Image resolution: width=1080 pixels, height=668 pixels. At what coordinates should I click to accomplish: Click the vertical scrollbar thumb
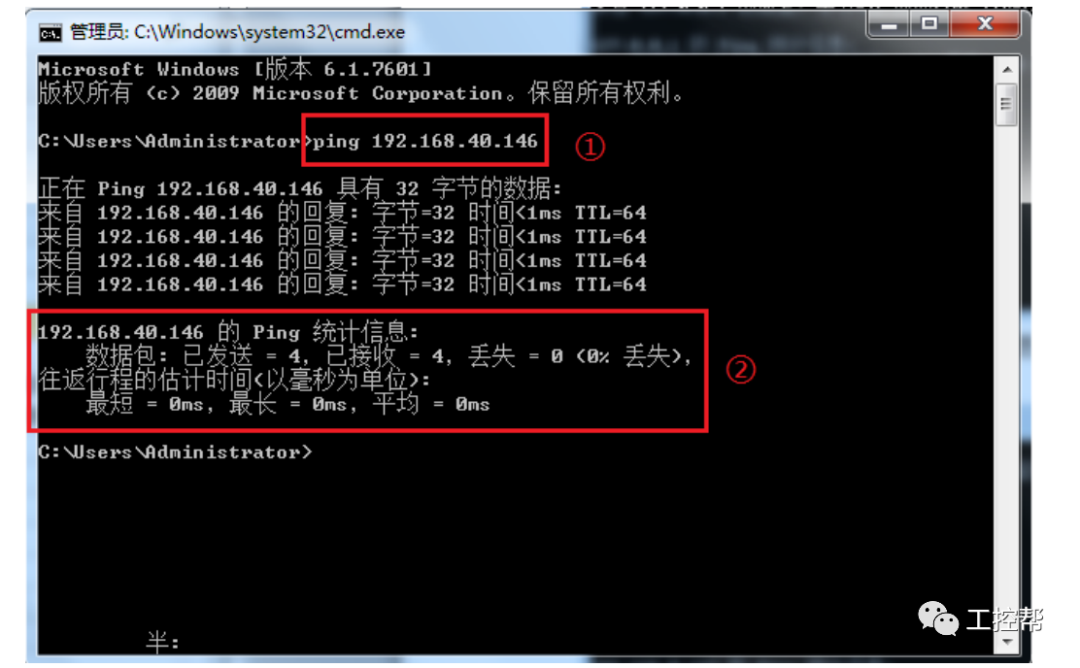[x=1006, y=105]
